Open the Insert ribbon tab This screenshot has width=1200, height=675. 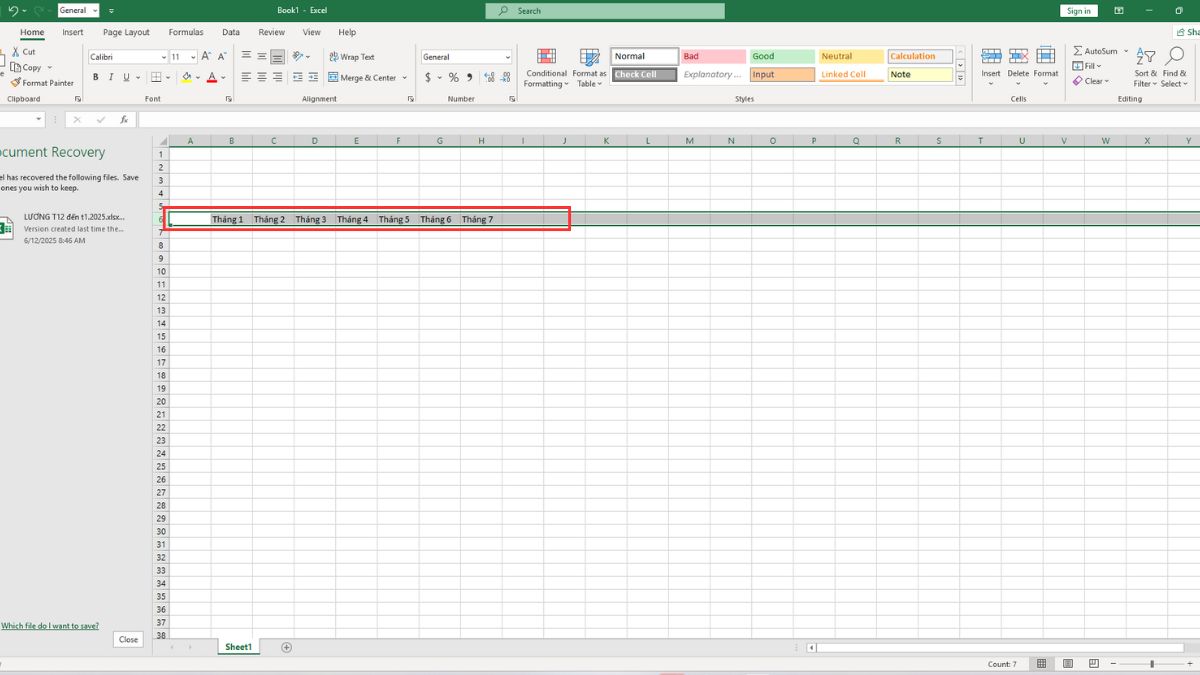tap(72, 32)
